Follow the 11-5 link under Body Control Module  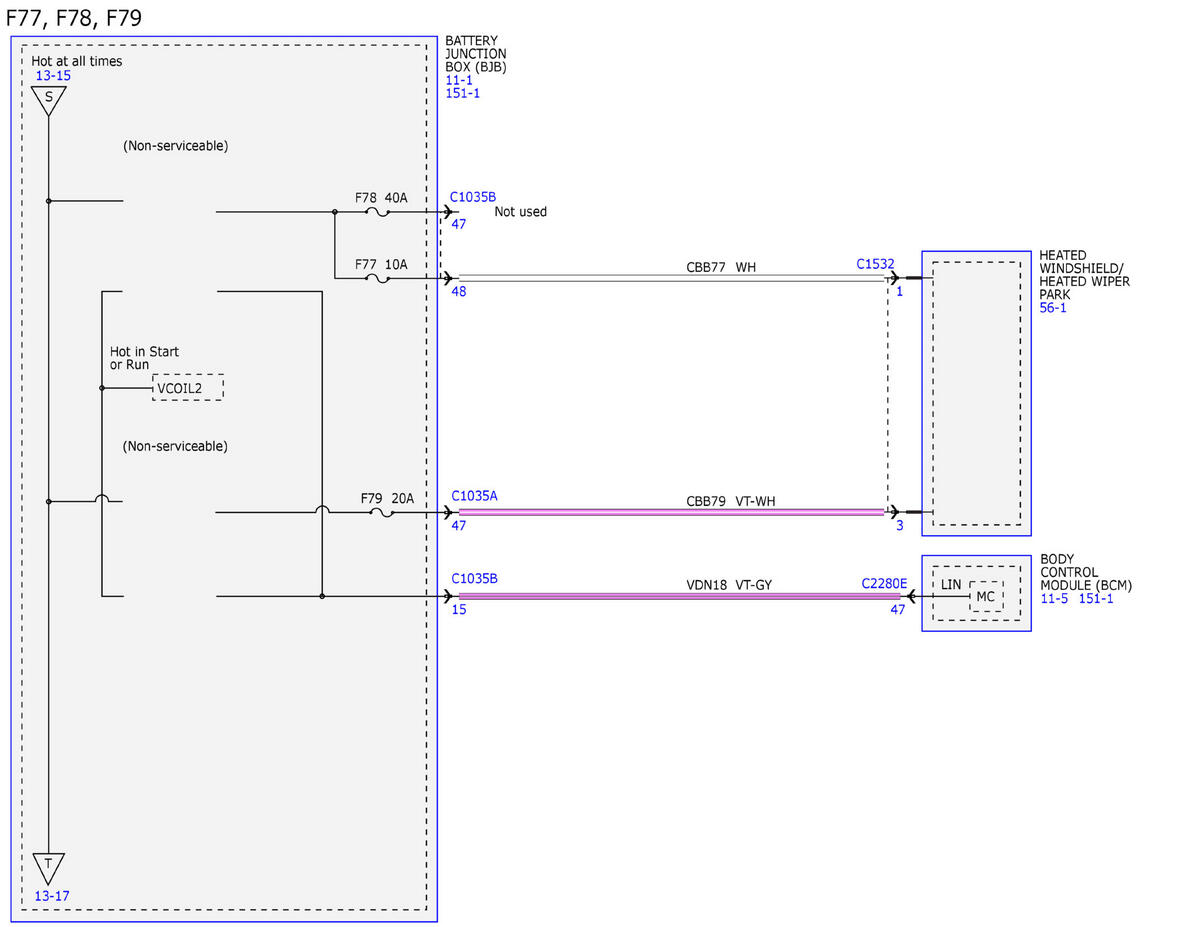point(1054,598)
